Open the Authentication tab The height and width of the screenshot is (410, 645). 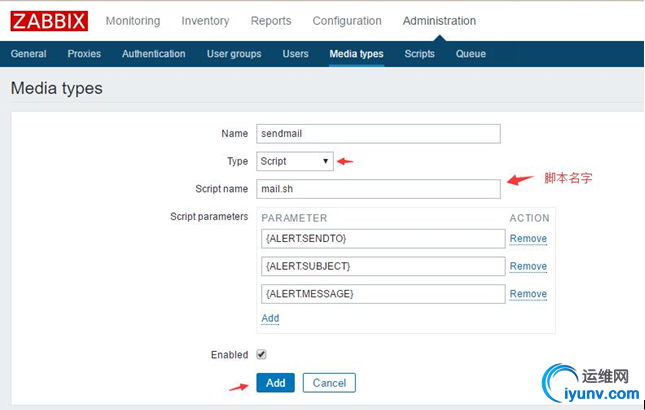[154, 54]
